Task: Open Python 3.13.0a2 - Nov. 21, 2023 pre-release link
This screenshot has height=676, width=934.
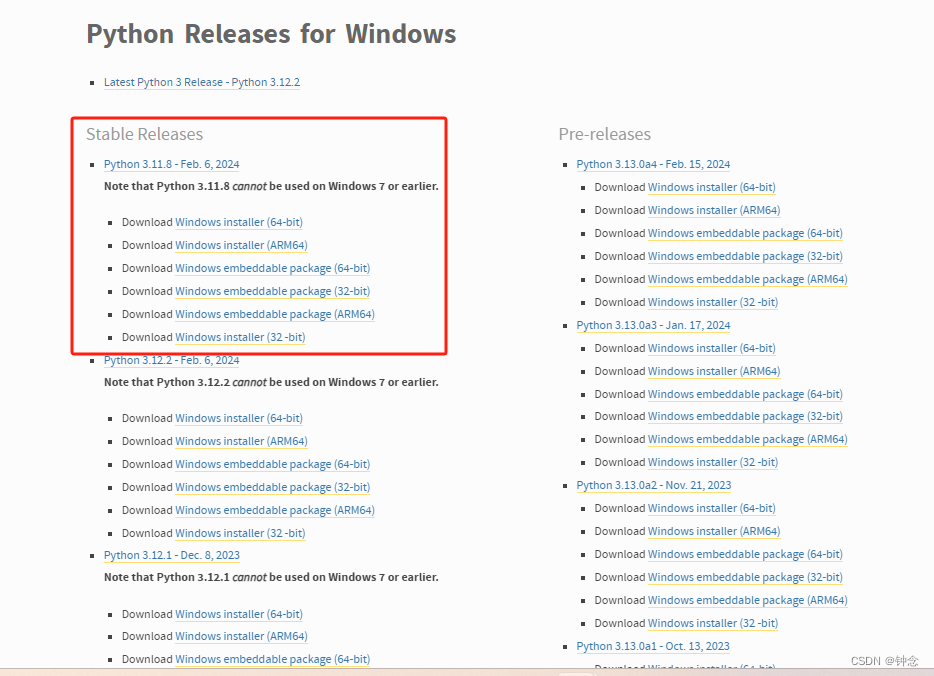Action: coord(654,485)
